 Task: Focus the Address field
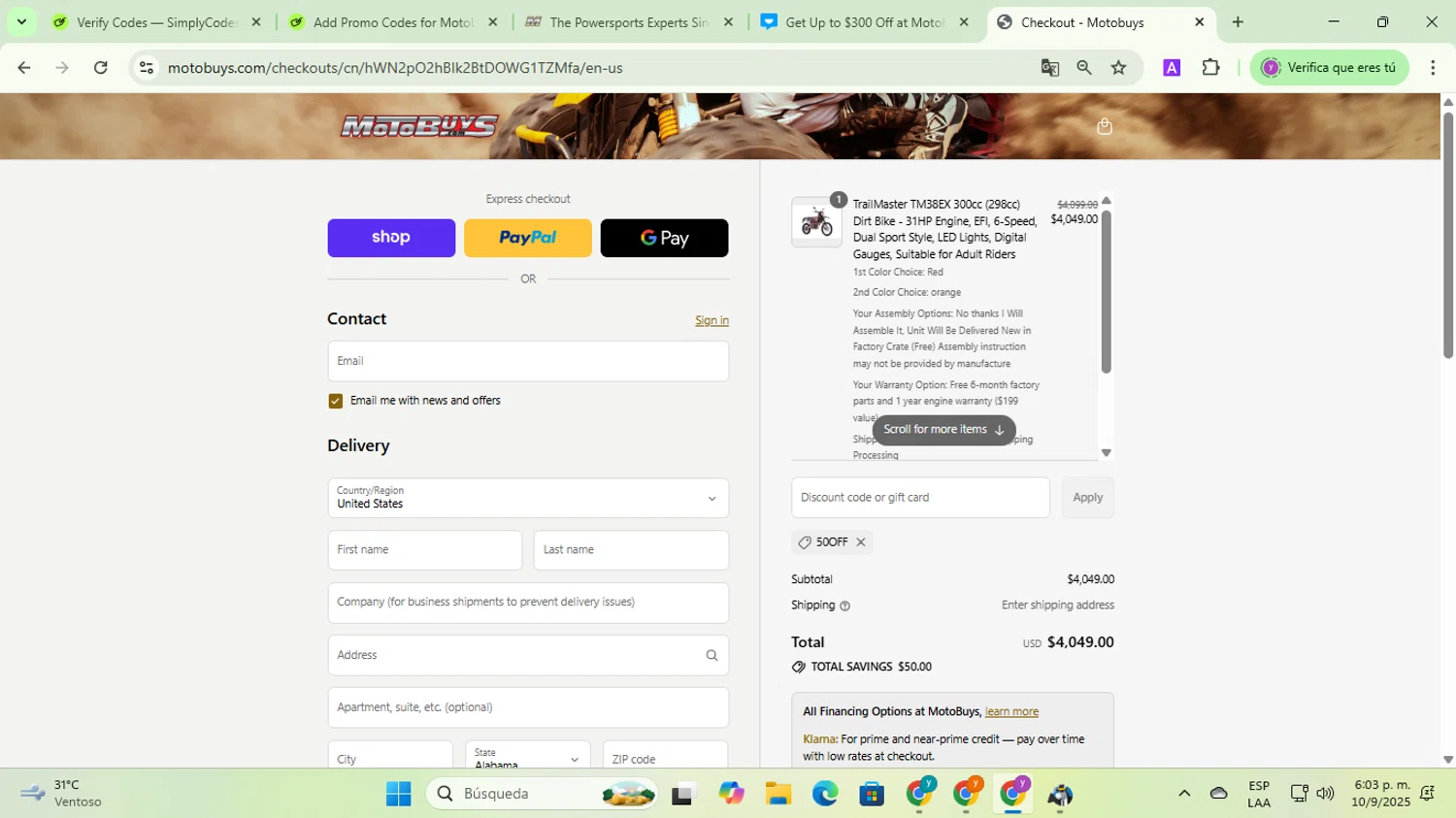528,655
